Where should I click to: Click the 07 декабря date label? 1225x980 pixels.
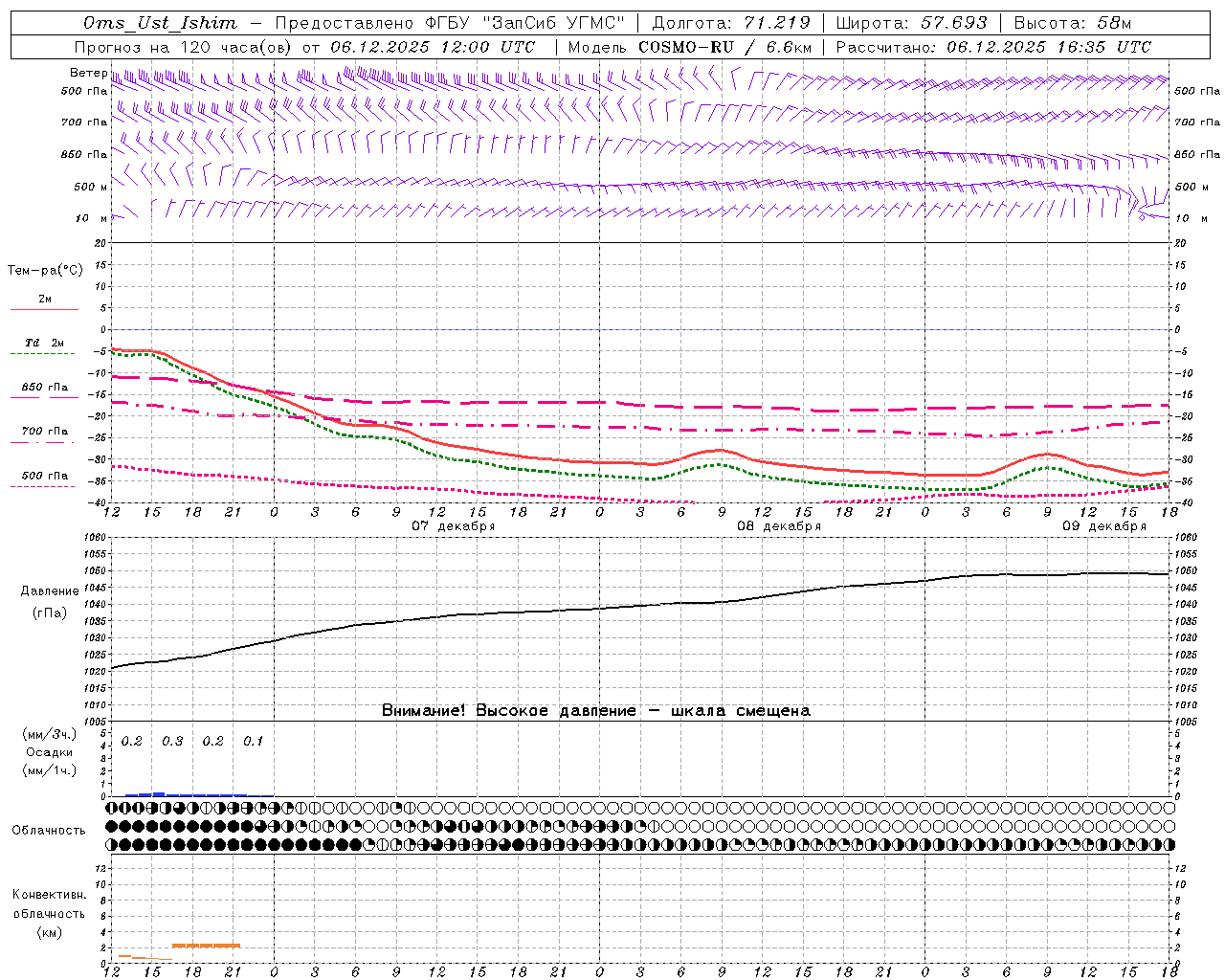(x=454, y=526)
